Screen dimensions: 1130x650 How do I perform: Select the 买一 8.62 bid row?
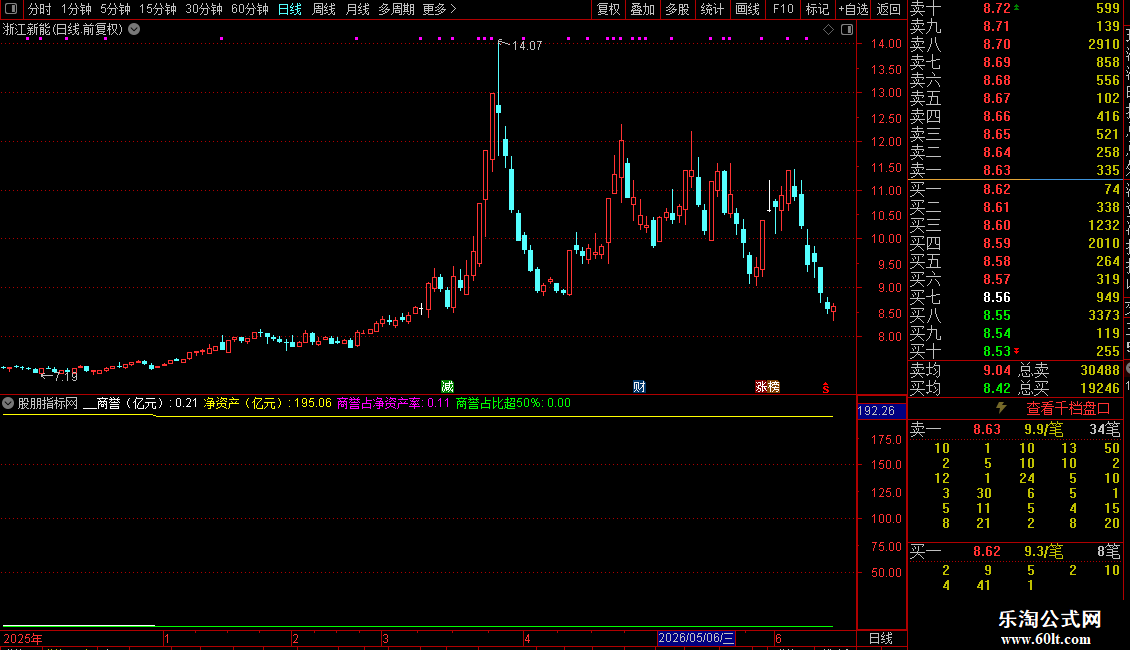click(x=1015, y=189)
